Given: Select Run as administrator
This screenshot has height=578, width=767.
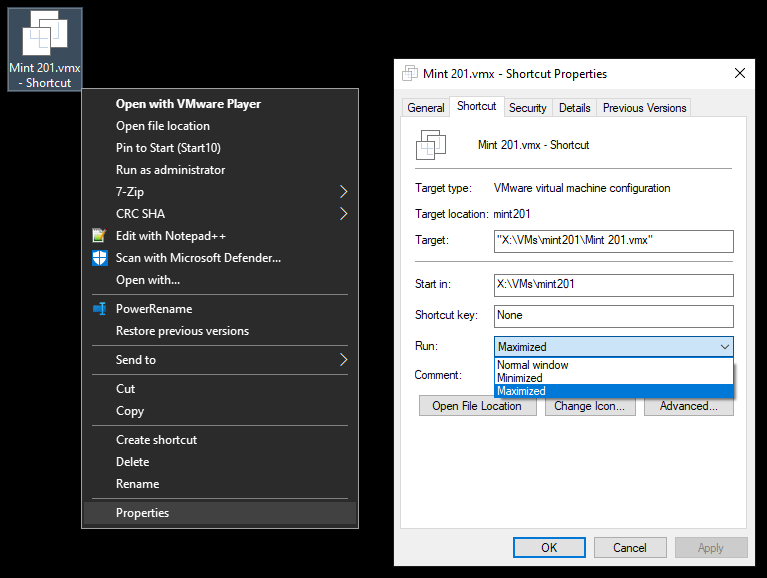Looking at the screenshot, I should [x=220, y=170].
